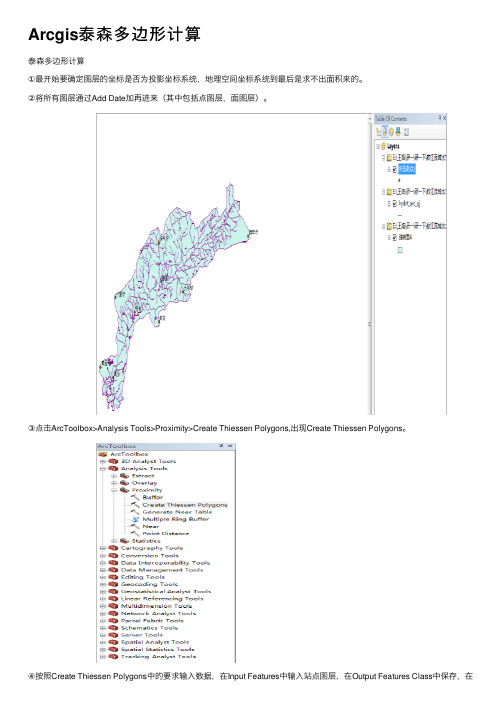Click the Editing Tools toolbox icon
Viewport: 504px width, 713px height.
113,577
